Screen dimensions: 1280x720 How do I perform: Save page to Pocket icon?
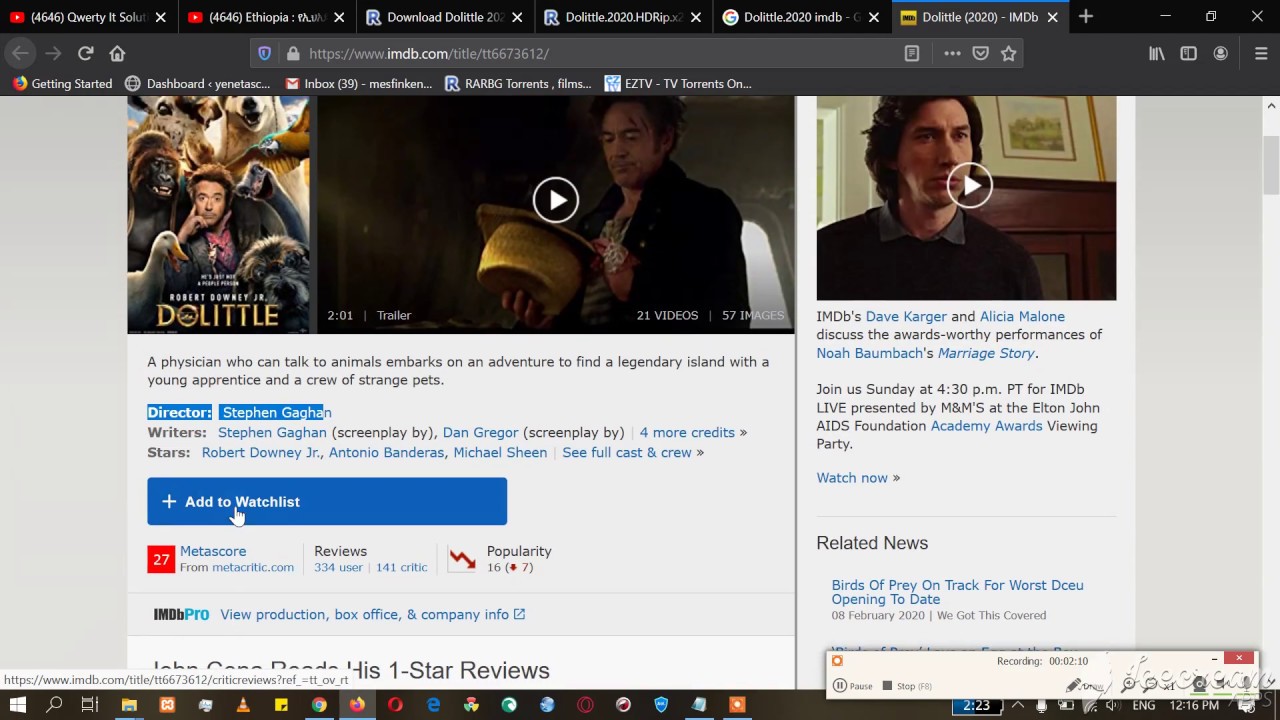pos(981,54)
